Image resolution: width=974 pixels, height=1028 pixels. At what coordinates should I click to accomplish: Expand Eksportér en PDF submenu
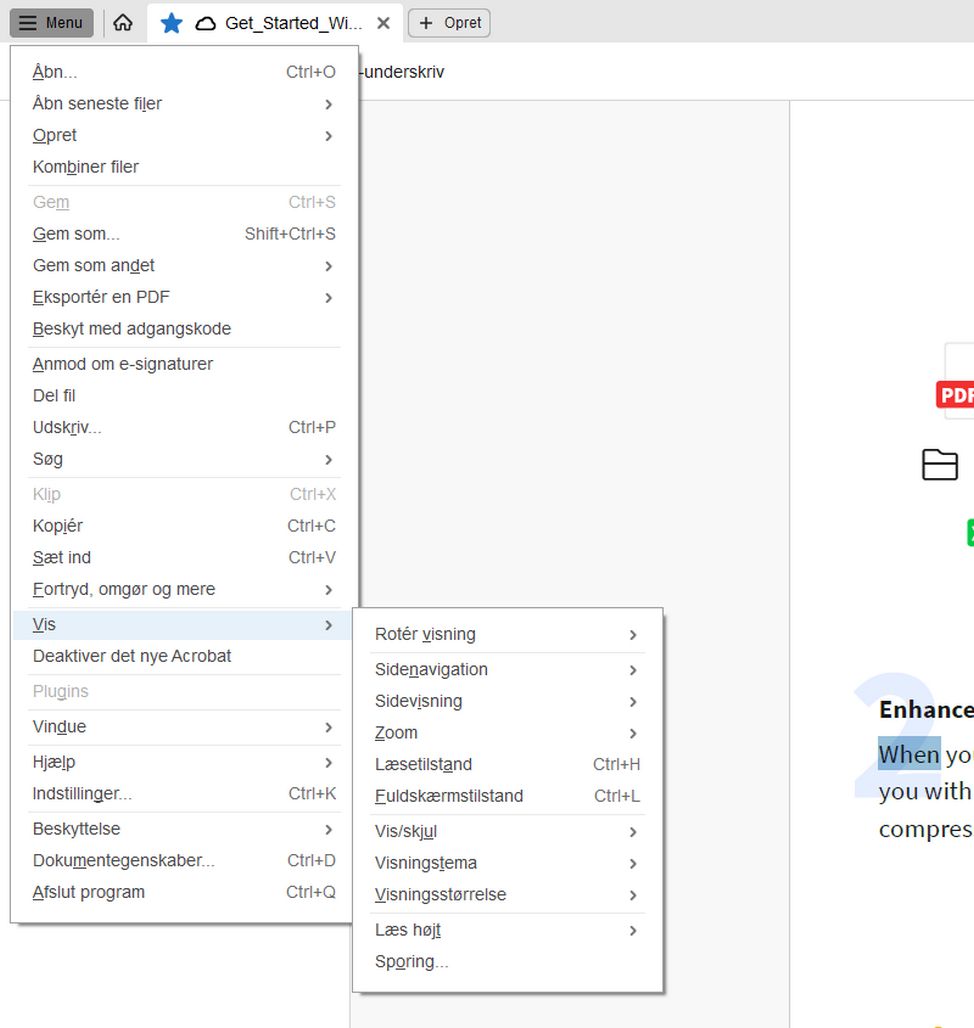pos(184,297)
